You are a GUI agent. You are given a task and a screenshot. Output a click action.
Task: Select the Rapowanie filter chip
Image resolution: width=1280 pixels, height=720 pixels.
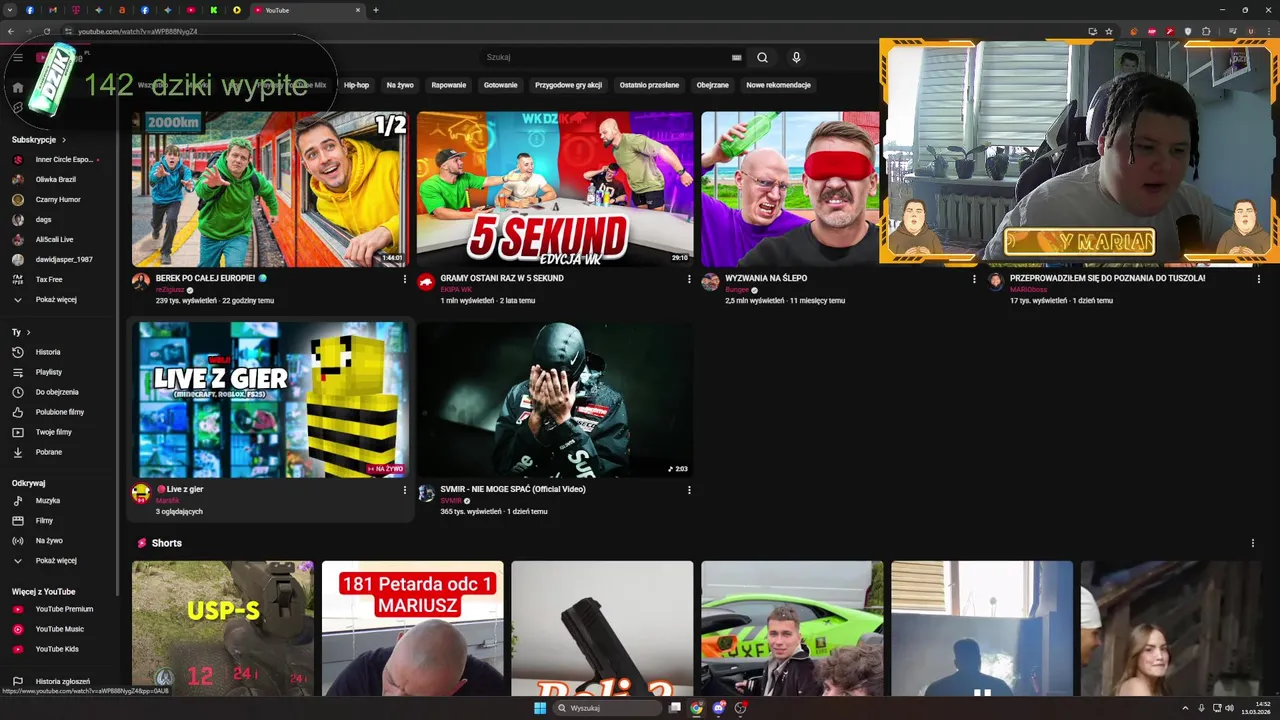pos(448,85)
